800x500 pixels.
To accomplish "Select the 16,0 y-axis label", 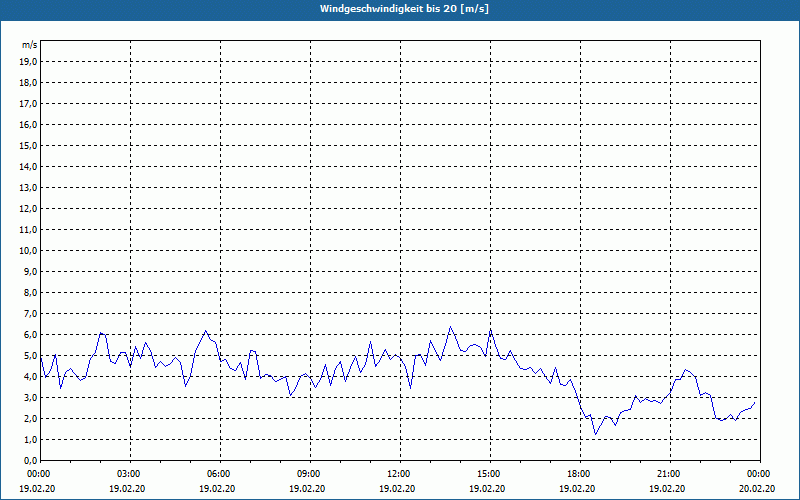I will coord(28,124).
